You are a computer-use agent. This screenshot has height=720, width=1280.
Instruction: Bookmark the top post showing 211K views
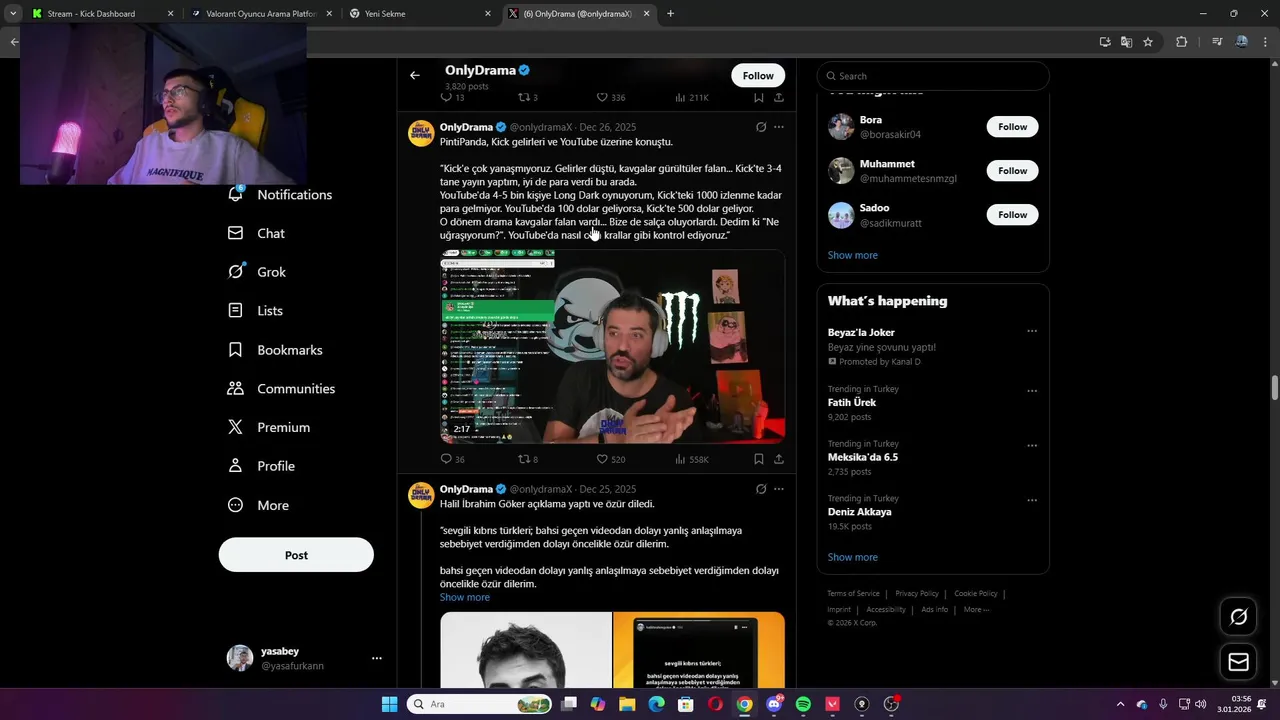click(759, 97)
